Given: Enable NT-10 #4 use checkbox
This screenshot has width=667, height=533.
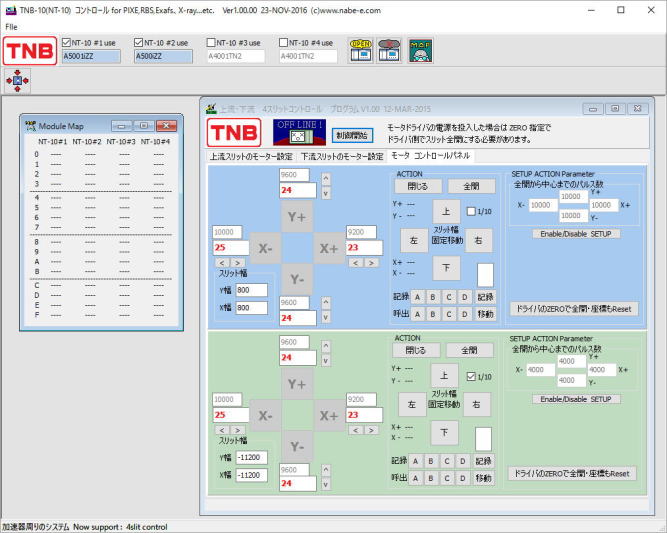Looking at the screenshot, I should click(283, 43).
